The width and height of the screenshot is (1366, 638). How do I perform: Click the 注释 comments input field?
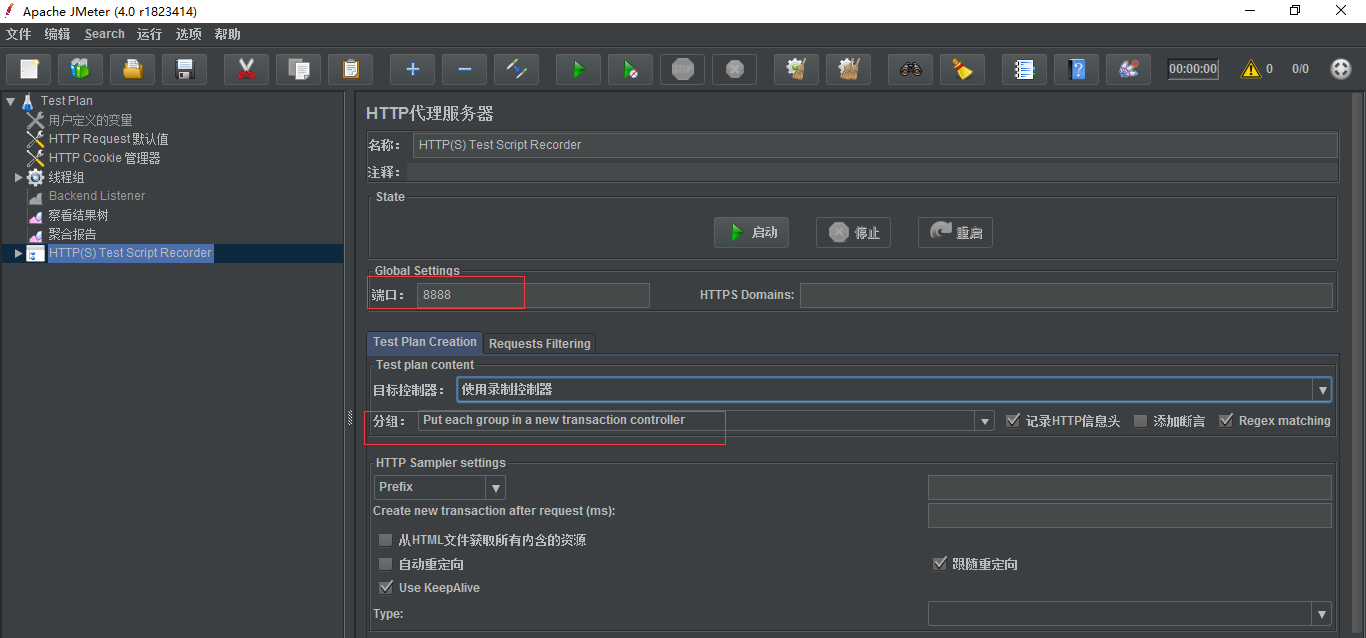coord(872,172)
